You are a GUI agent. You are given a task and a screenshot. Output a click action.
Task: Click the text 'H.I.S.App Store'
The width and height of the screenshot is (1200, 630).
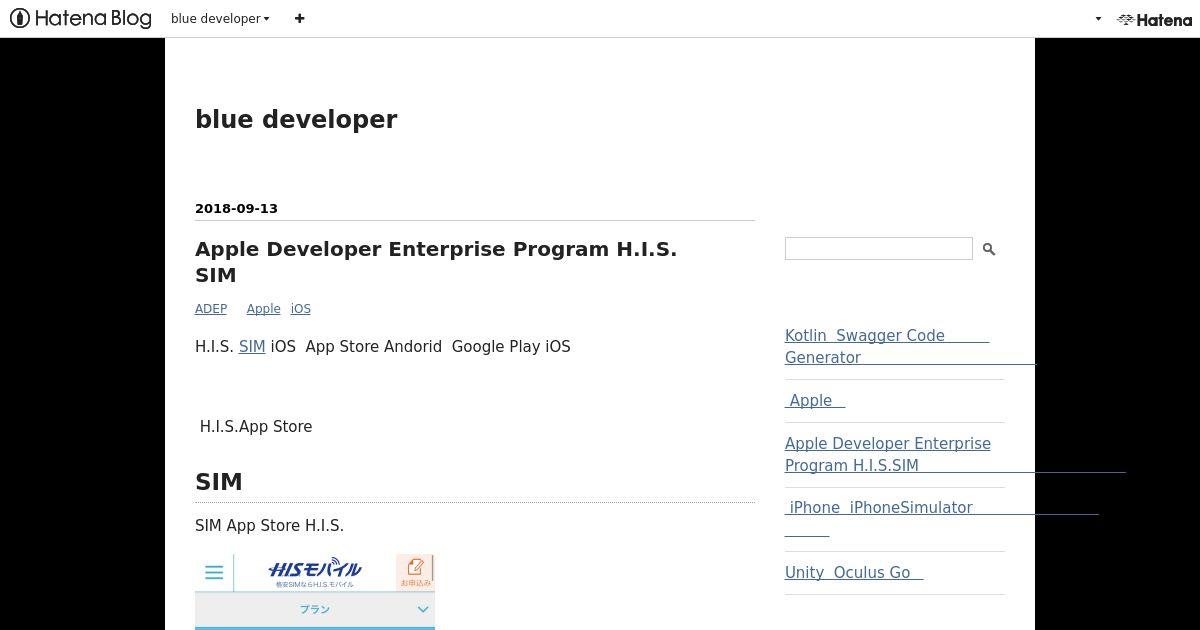click(x=256, y=426)
